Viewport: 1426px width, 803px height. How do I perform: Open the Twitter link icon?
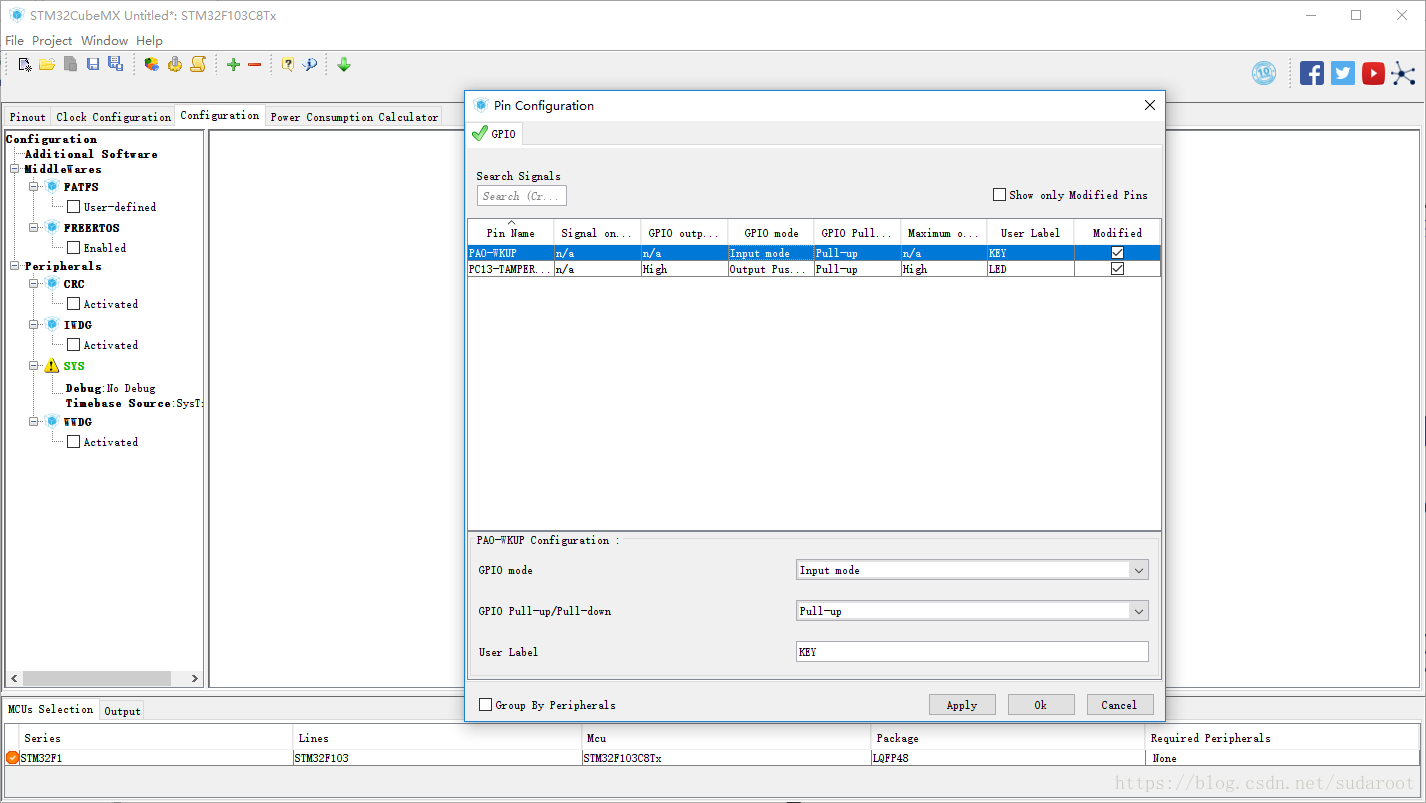pos(1343,73)
